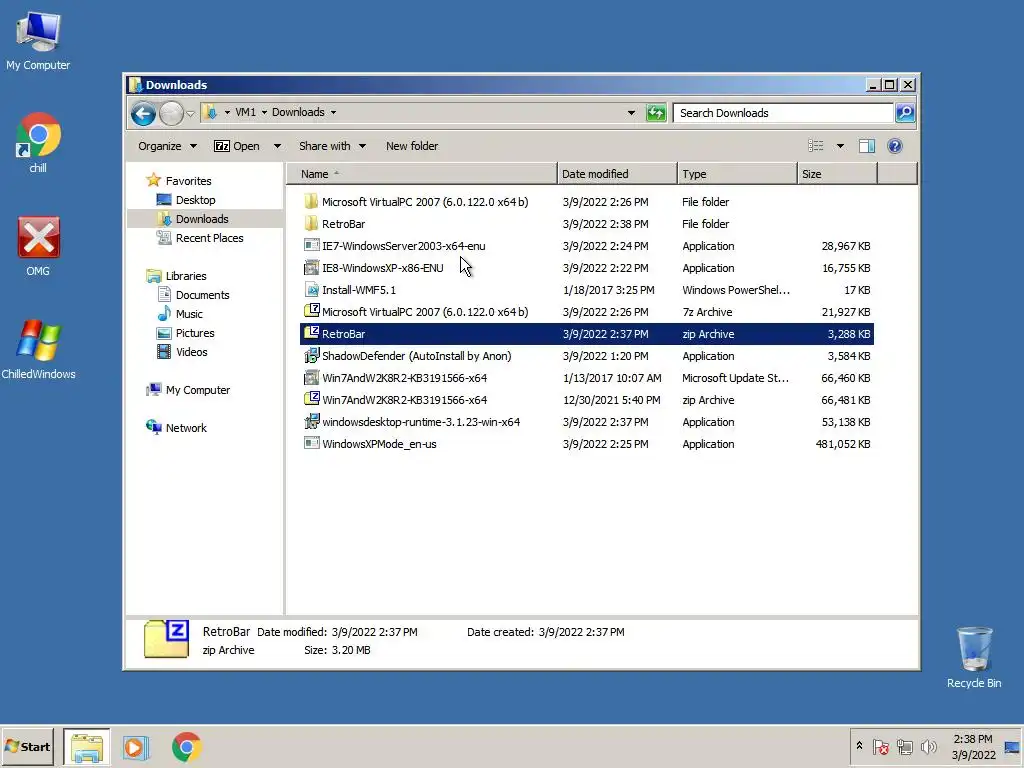This screenshot has width=1024, height=768.
Task: Click the Change your view icon
Action: 816,146
